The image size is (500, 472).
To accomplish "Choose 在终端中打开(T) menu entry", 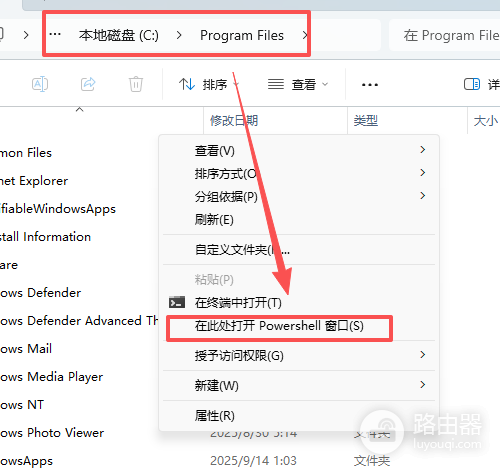I will [299, 302].
